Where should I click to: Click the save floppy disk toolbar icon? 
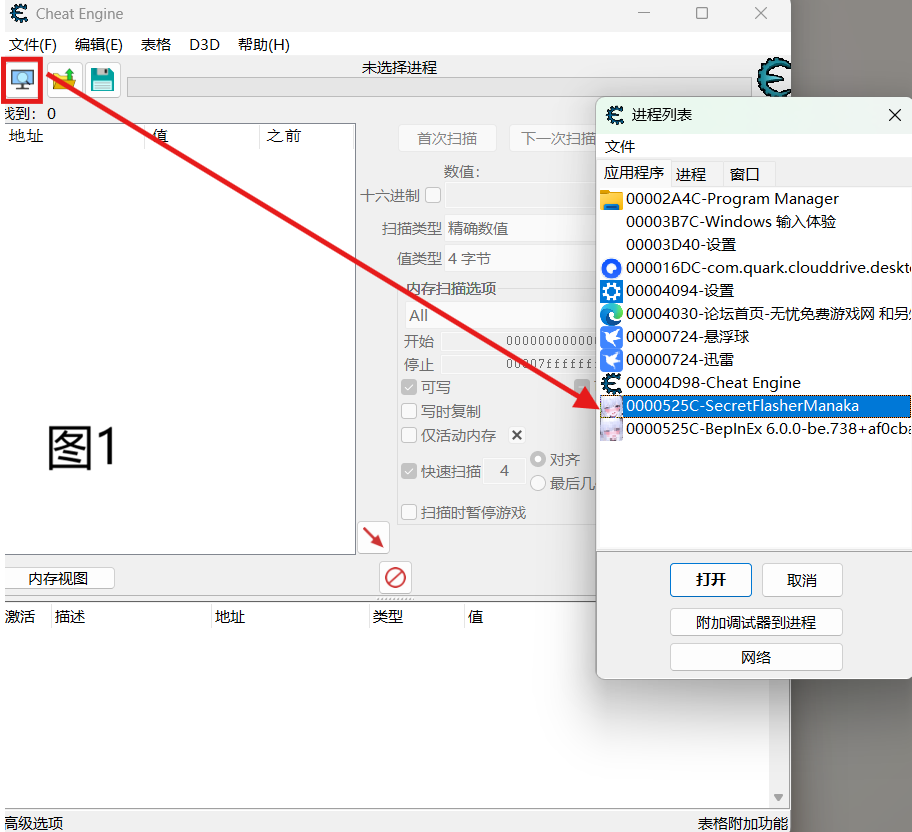point(102,79)
